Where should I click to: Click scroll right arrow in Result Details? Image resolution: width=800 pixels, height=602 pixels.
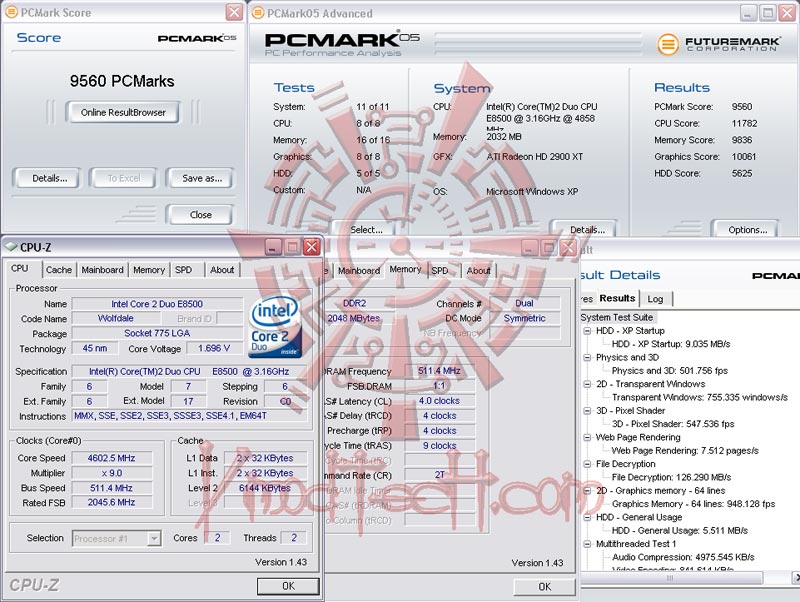pyautogui.click(x=796, y=578)
